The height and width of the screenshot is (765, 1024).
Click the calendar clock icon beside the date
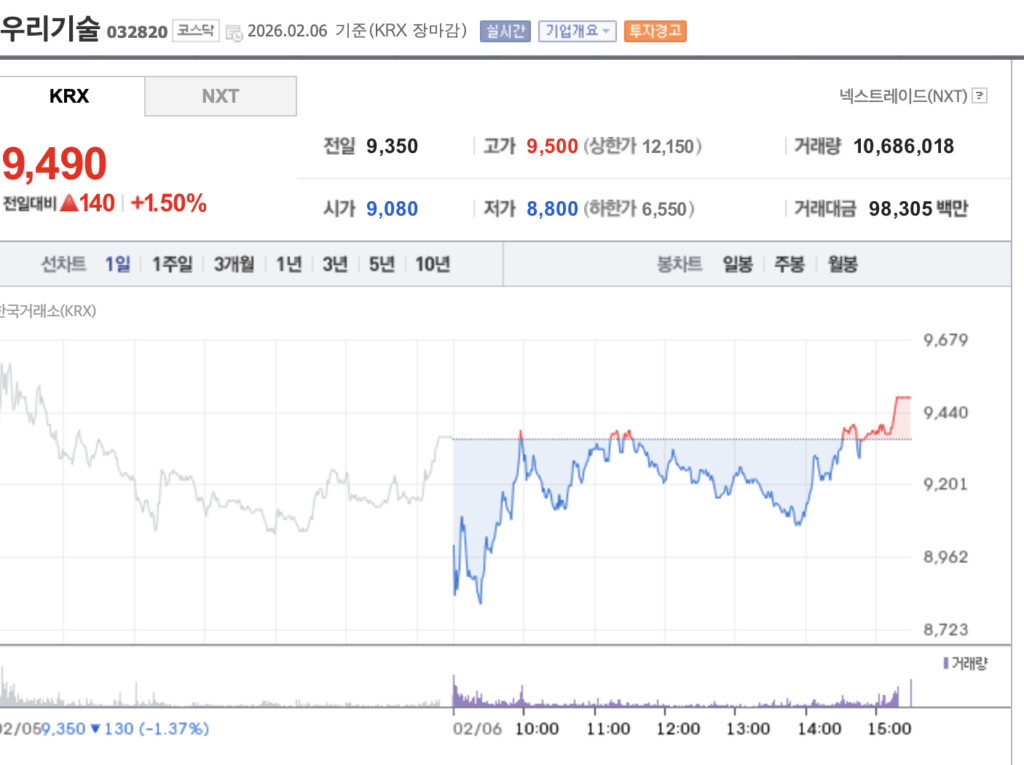coord(234,33)
